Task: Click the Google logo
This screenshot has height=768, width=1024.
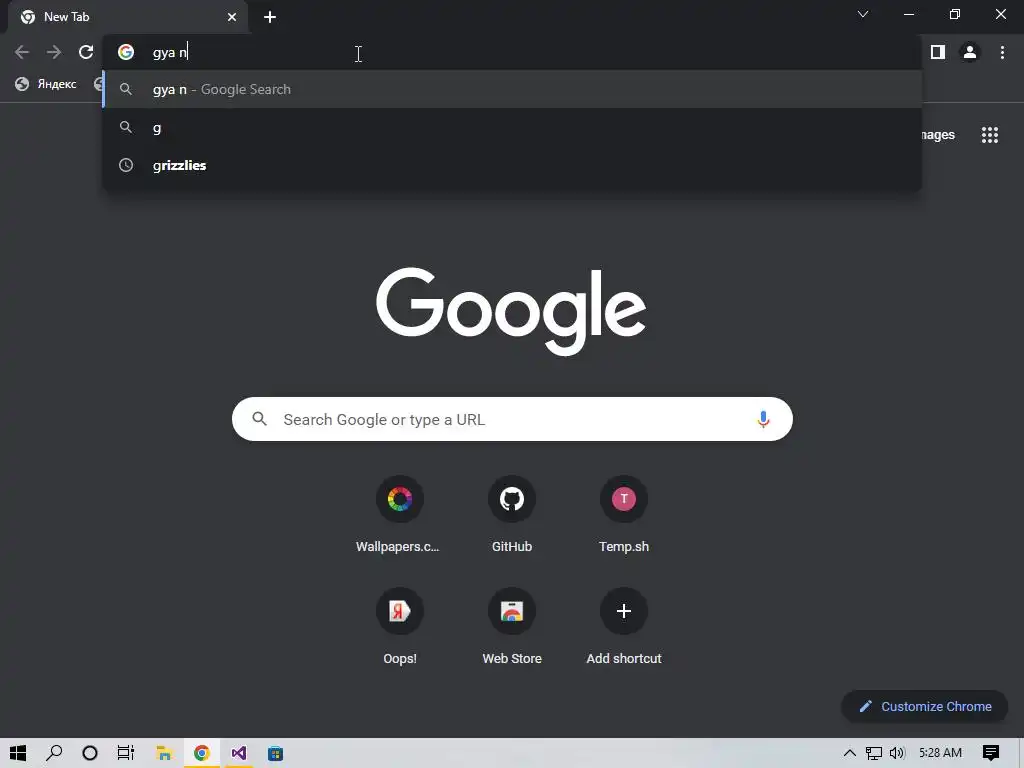Action: pyautogui.click(x=511, y=311)
